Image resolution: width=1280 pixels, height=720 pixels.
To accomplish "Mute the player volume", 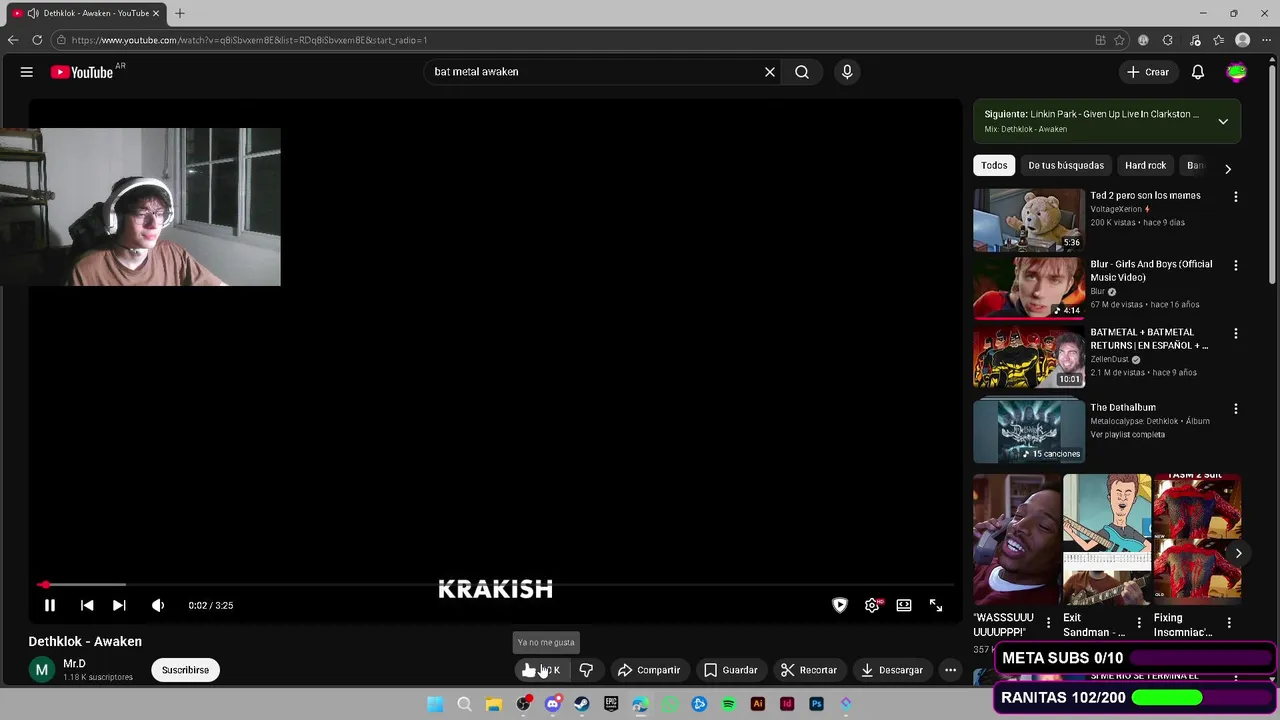I will pos(157,605).
